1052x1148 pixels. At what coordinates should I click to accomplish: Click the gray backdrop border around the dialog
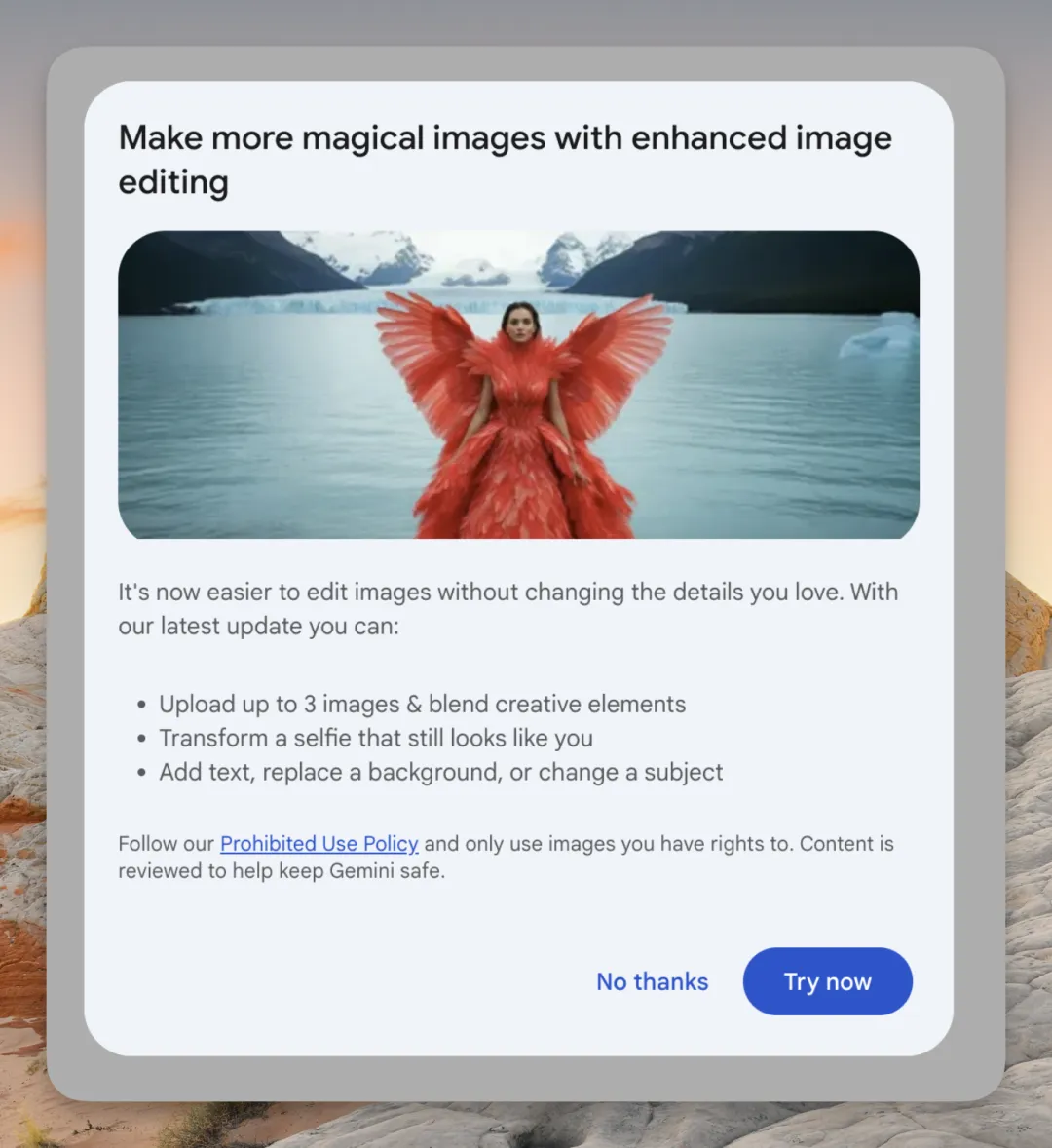click(64, 585)
